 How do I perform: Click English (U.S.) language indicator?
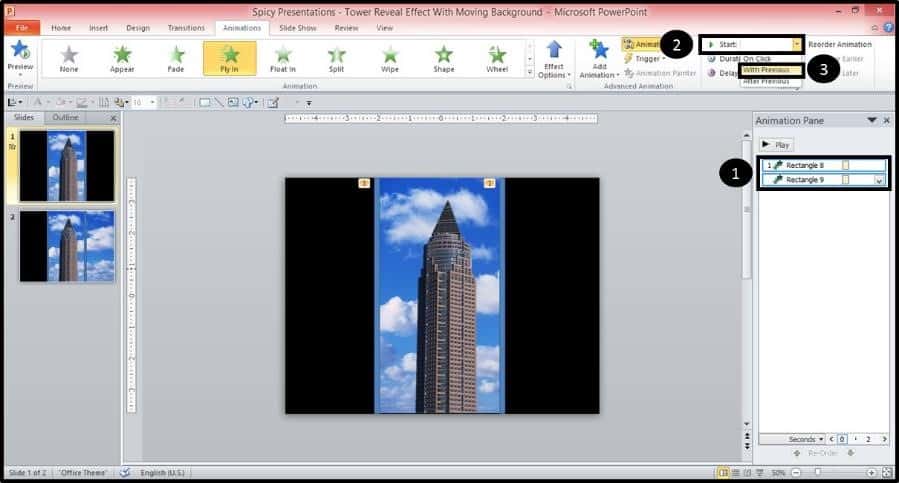[162, 473]
